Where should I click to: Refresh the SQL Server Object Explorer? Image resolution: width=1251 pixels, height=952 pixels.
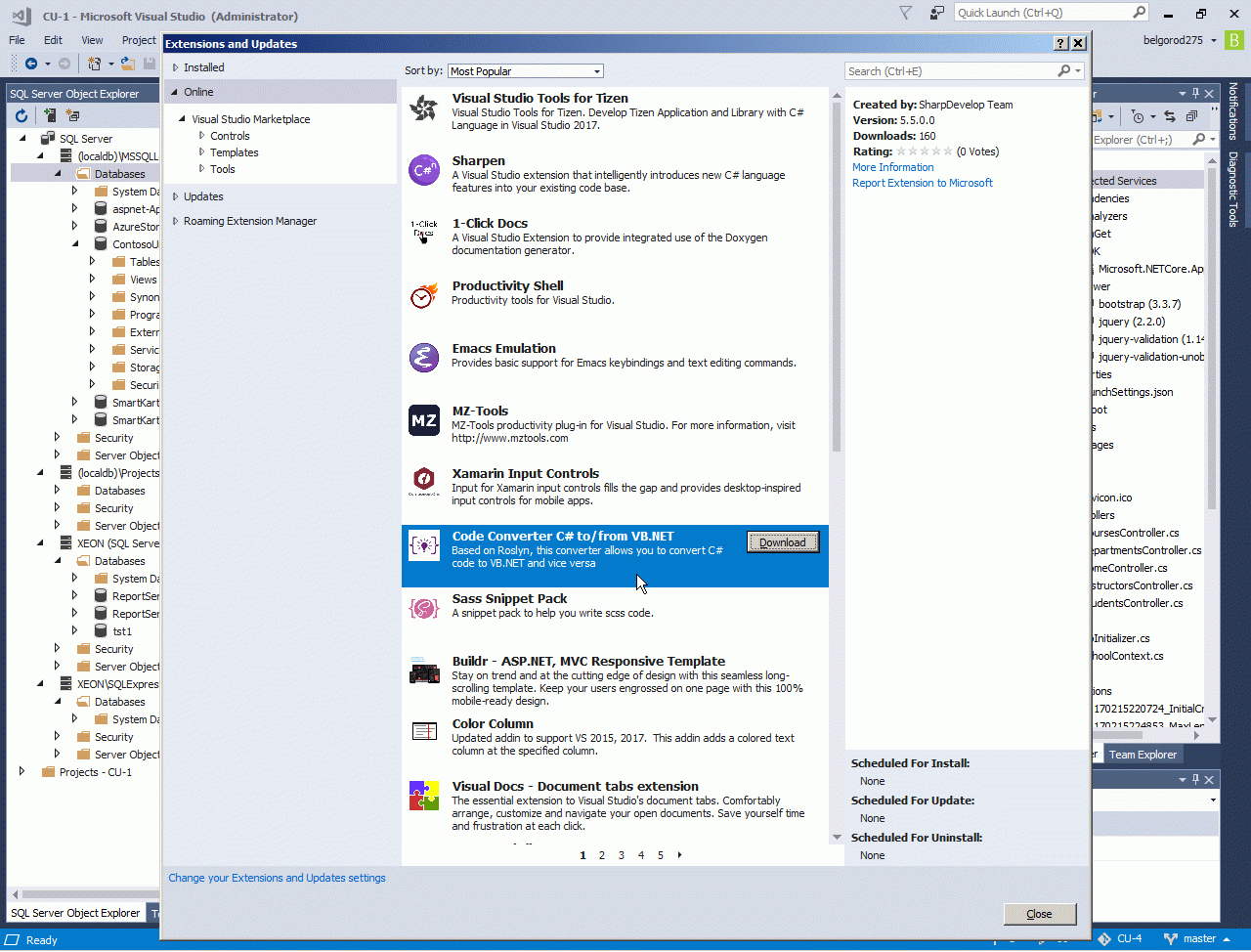(22, 115)
